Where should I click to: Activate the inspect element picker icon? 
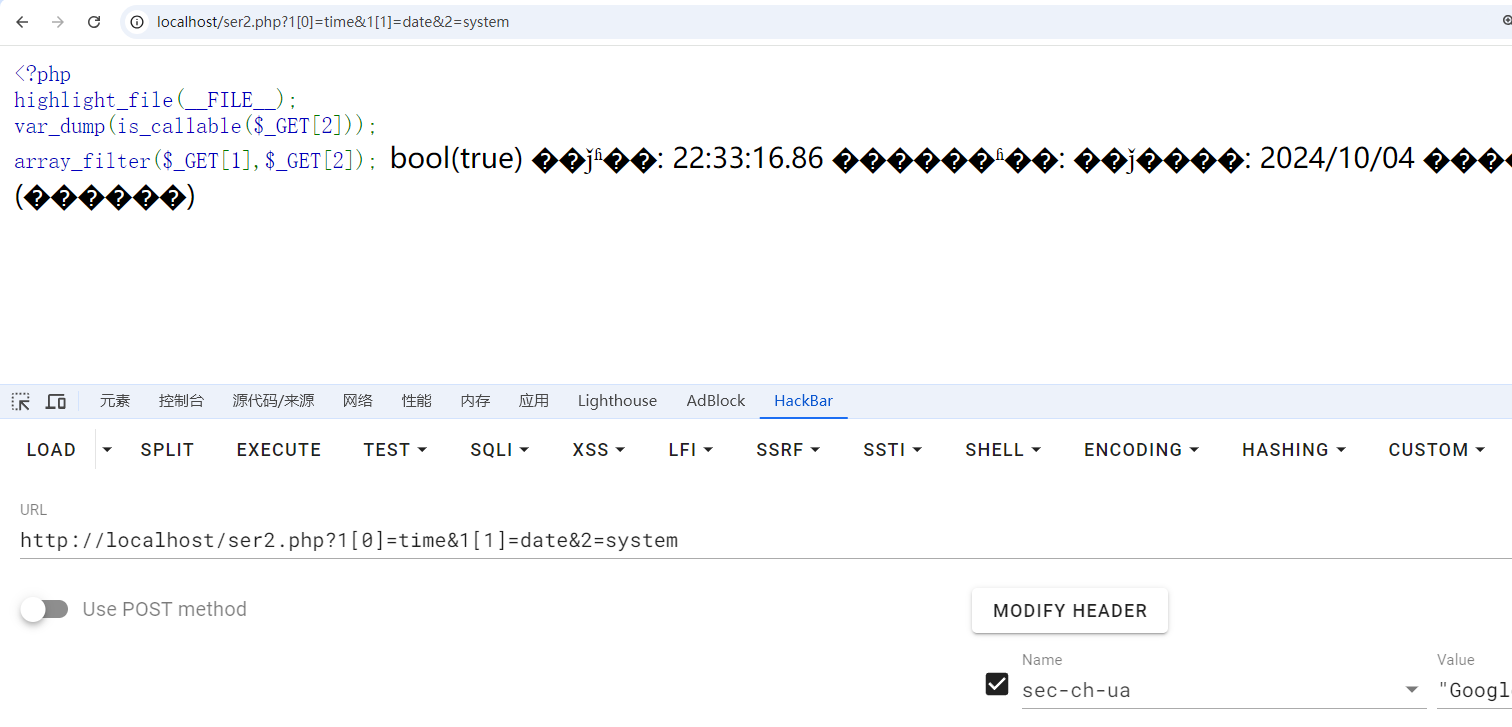coord(21,401)
